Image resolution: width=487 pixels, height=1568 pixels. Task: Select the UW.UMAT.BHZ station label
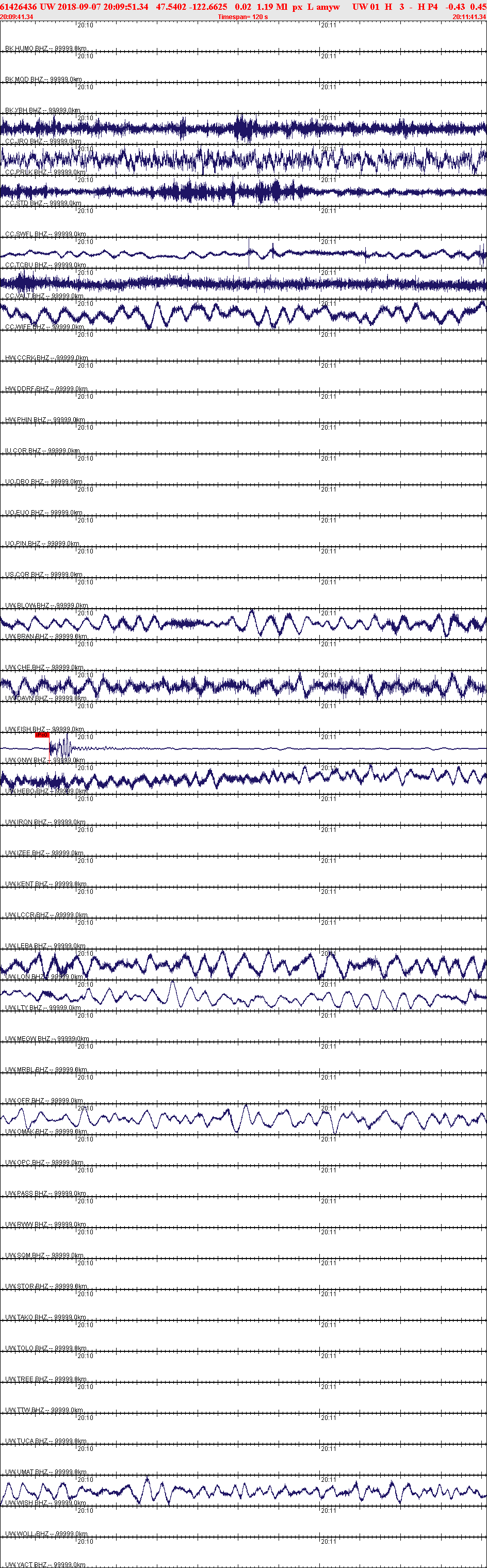pyautogui.click(x=45, y=1472)
